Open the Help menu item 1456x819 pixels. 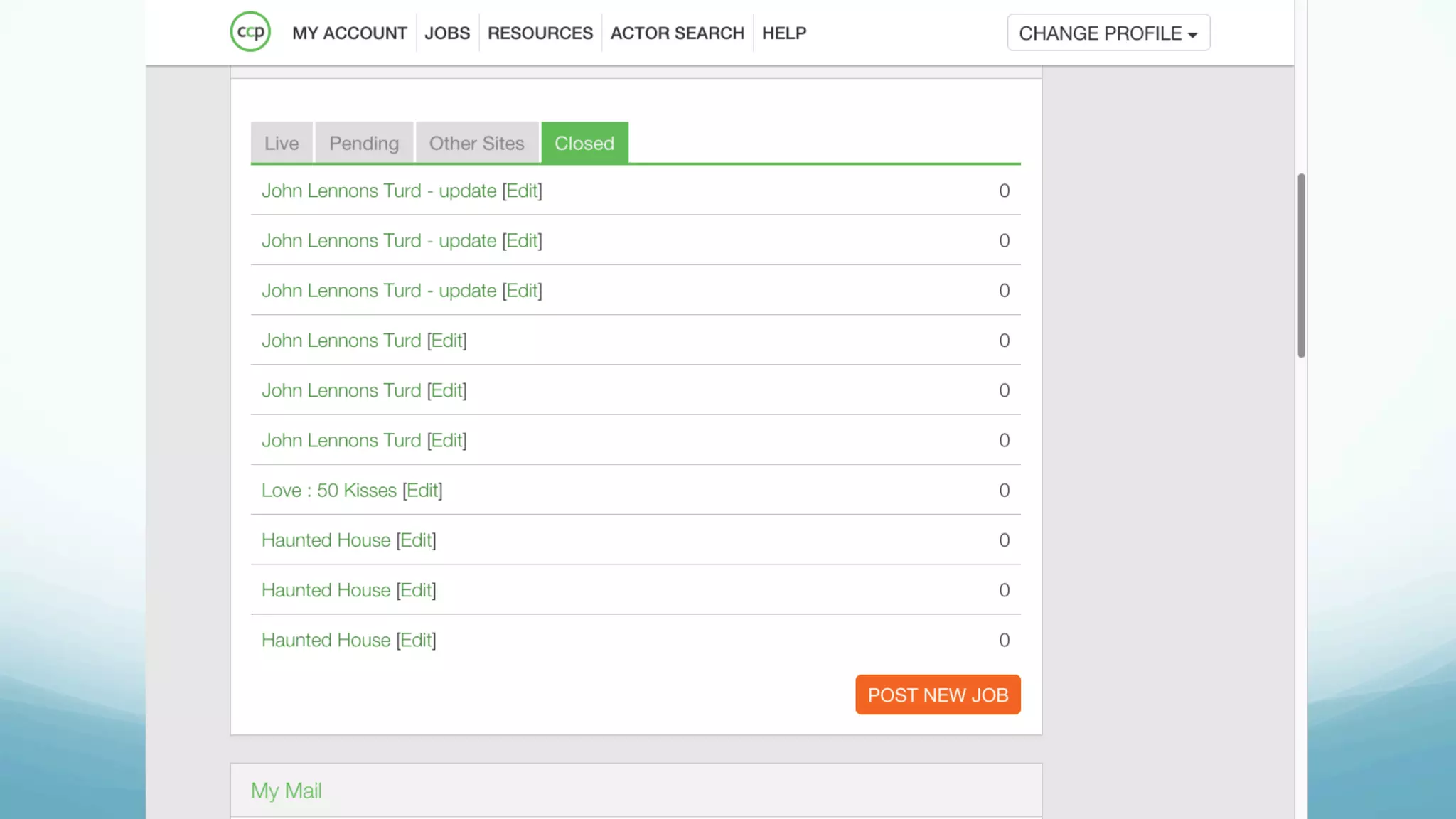pyautogui.click(x=783, y=33)
